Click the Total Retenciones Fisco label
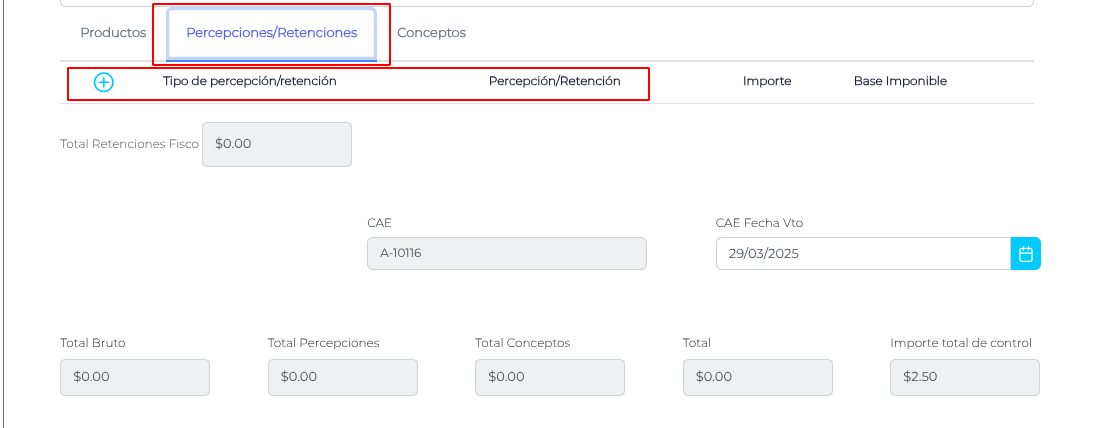The width and height of the screenshot is (1093, 428). click(129, 144)
